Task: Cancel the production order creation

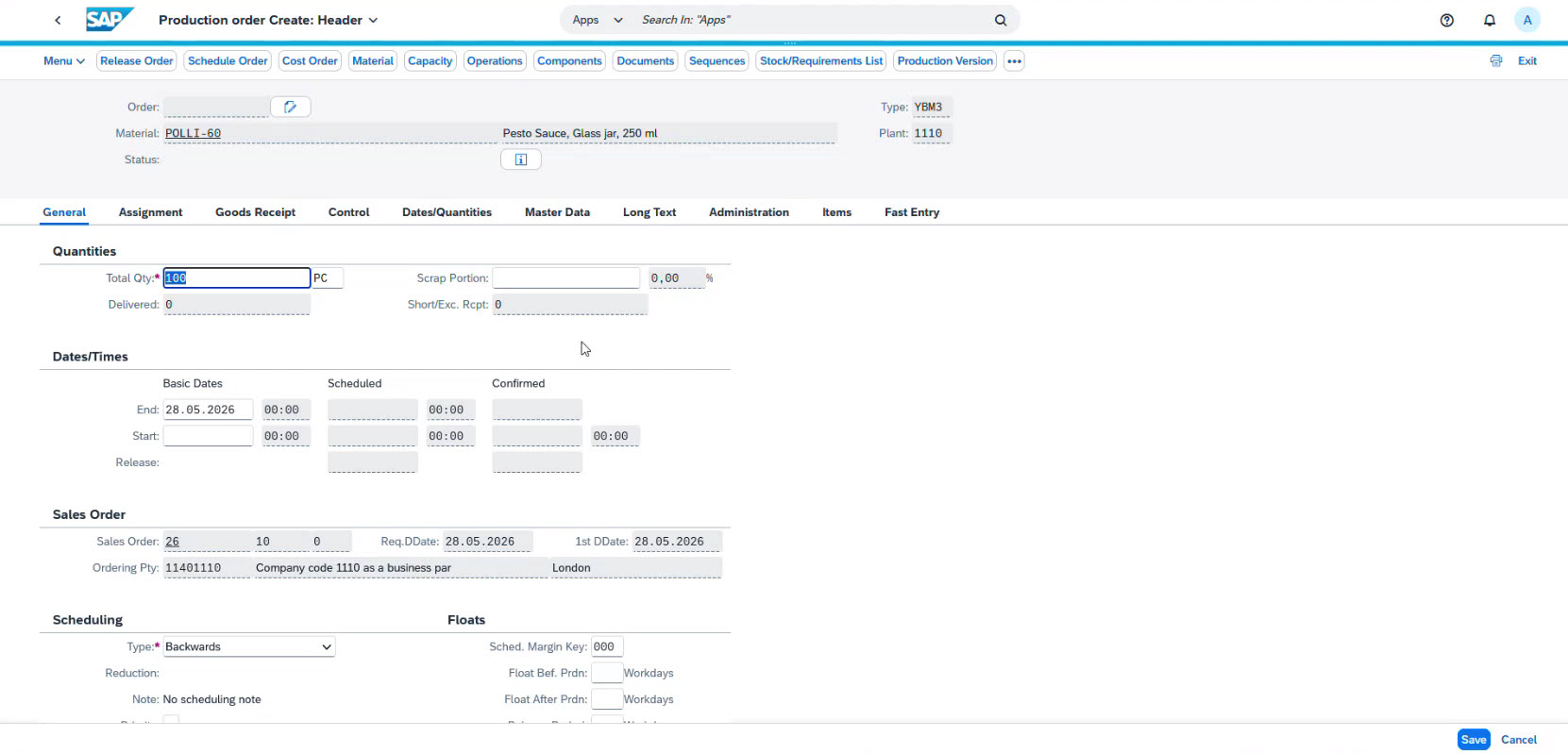Action: coord(1519,740)
